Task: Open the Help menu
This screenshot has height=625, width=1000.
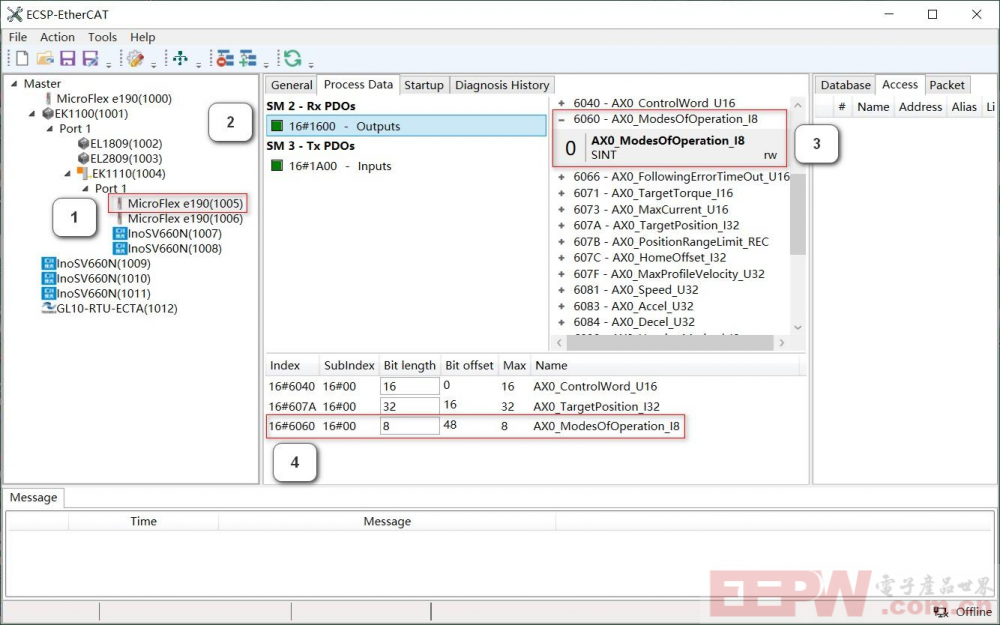Action: [143, 37]
